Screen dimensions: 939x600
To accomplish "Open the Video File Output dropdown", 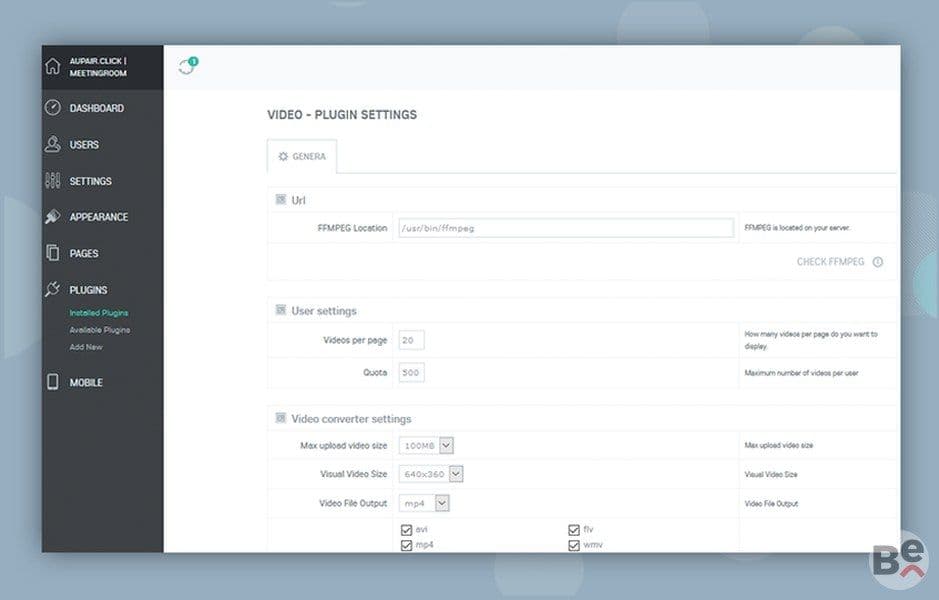I will click(424, 504).
